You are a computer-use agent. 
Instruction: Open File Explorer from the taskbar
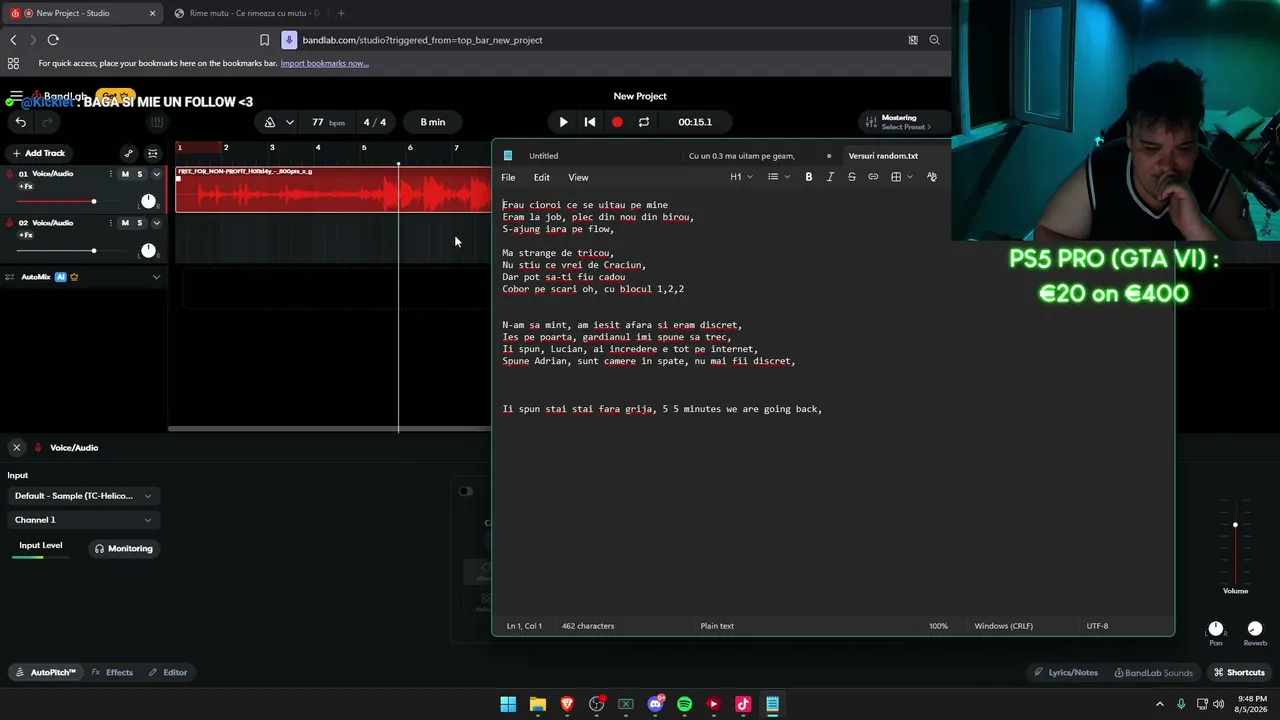click(x=537, y=704)
